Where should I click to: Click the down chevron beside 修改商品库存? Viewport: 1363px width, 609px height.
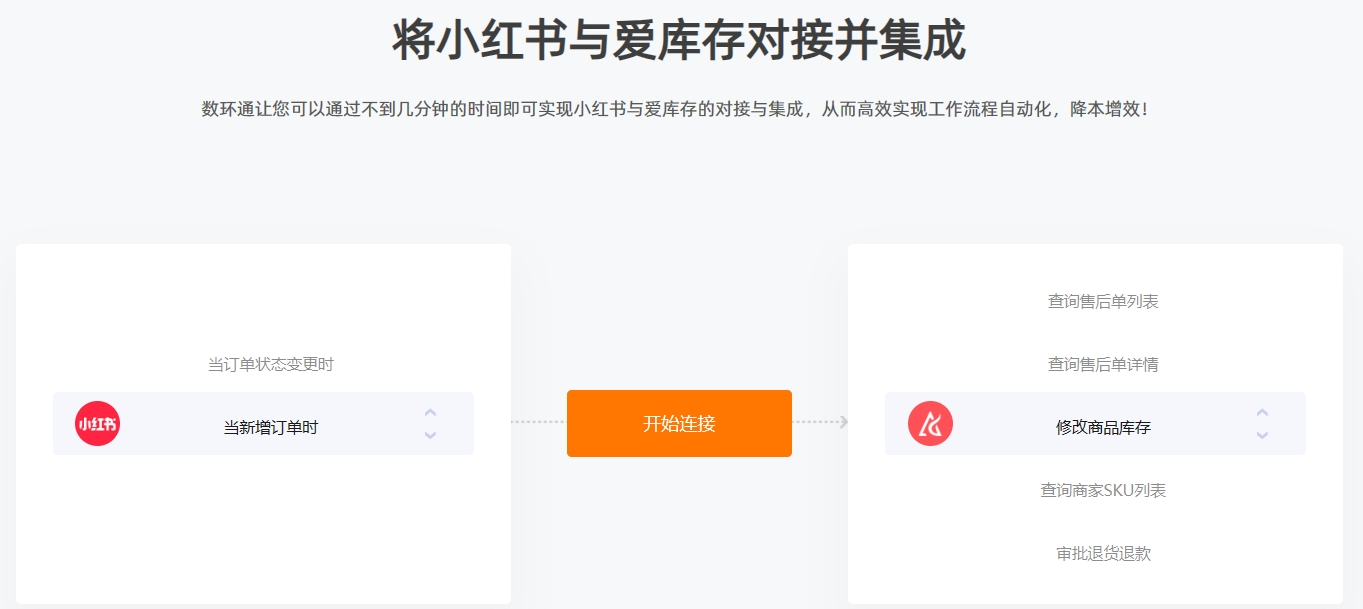coord(1262,435)
